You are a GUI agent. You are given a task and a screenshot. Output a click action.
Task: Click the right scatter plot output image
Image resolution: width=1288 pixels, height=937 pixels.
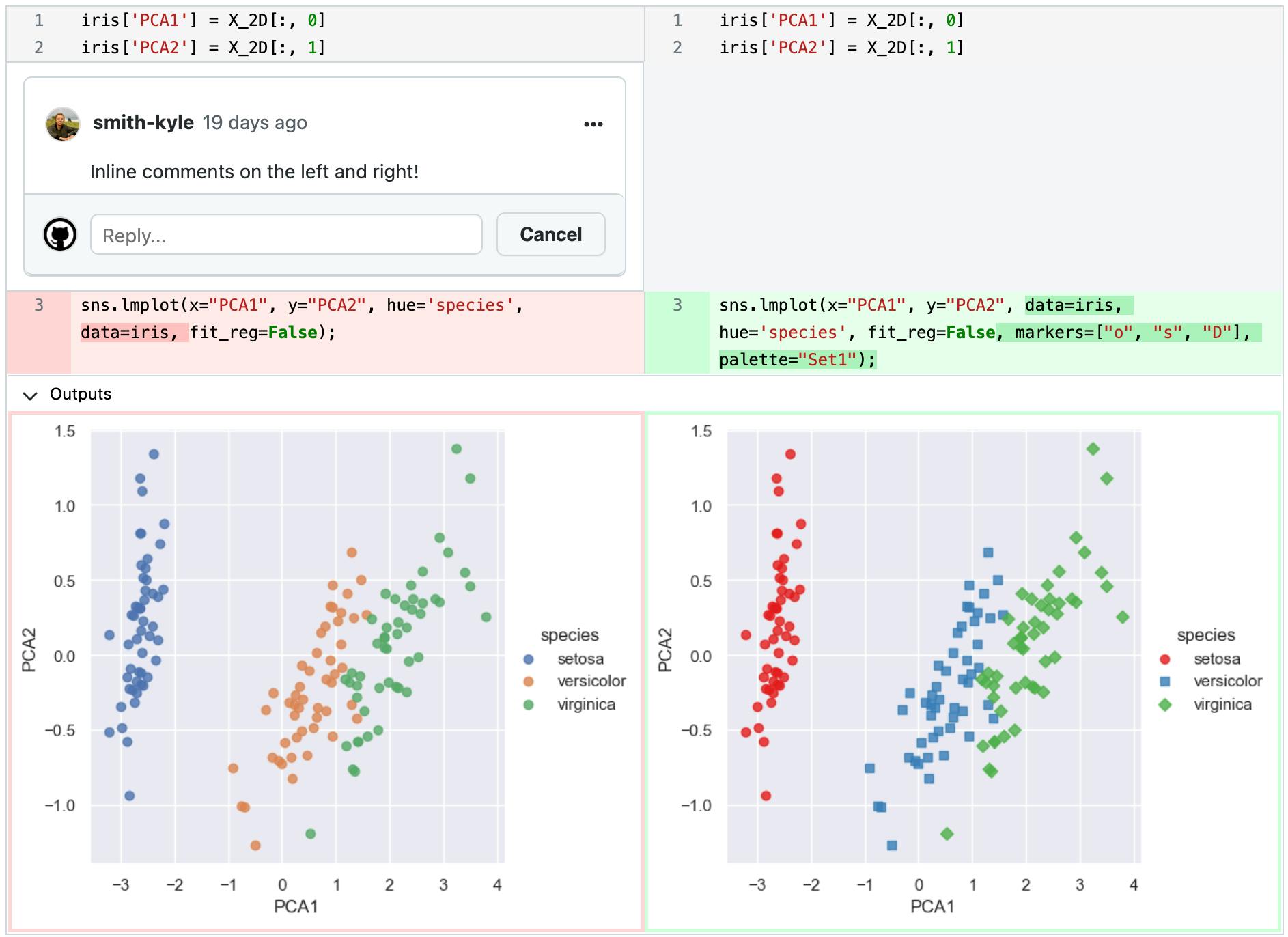(963, 671)
